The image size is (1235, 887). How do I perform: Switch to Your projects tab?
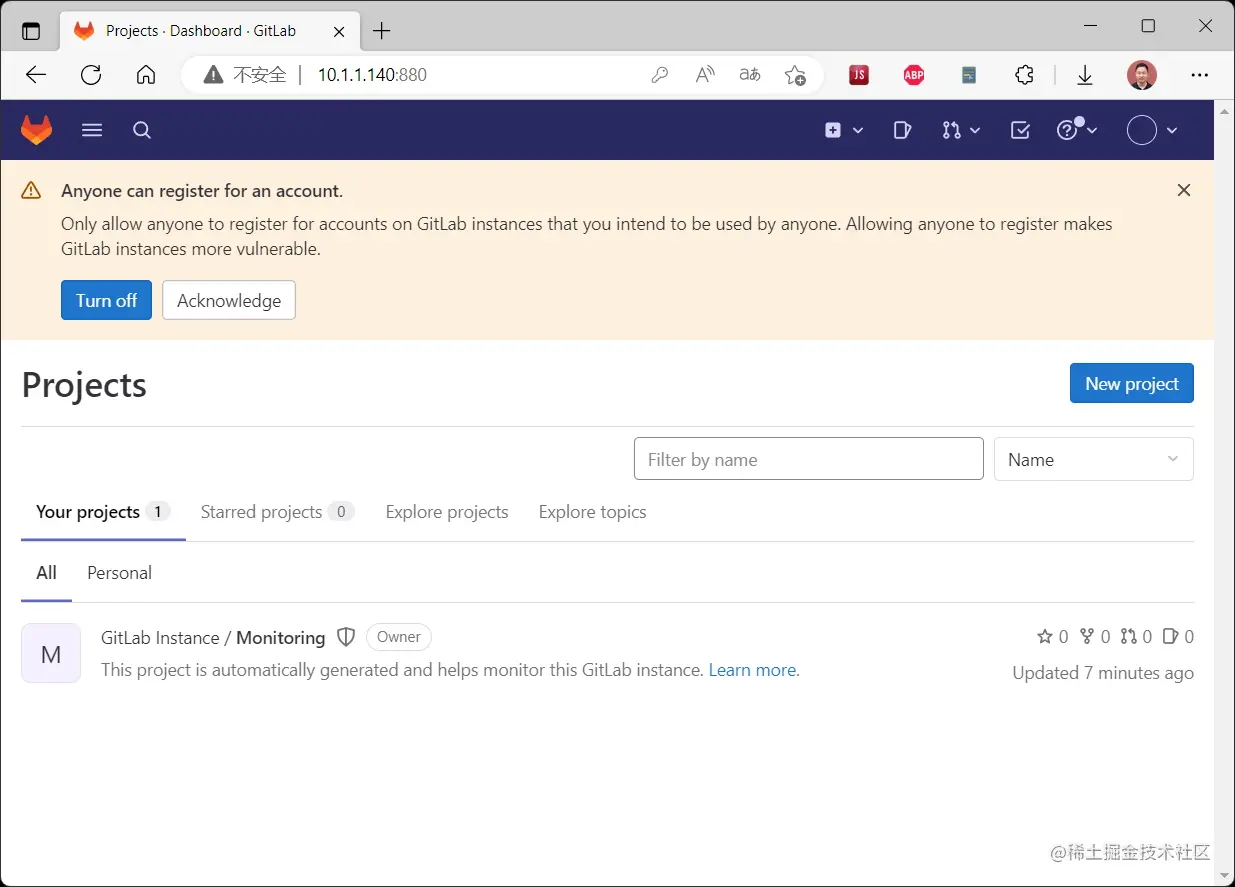103,512
